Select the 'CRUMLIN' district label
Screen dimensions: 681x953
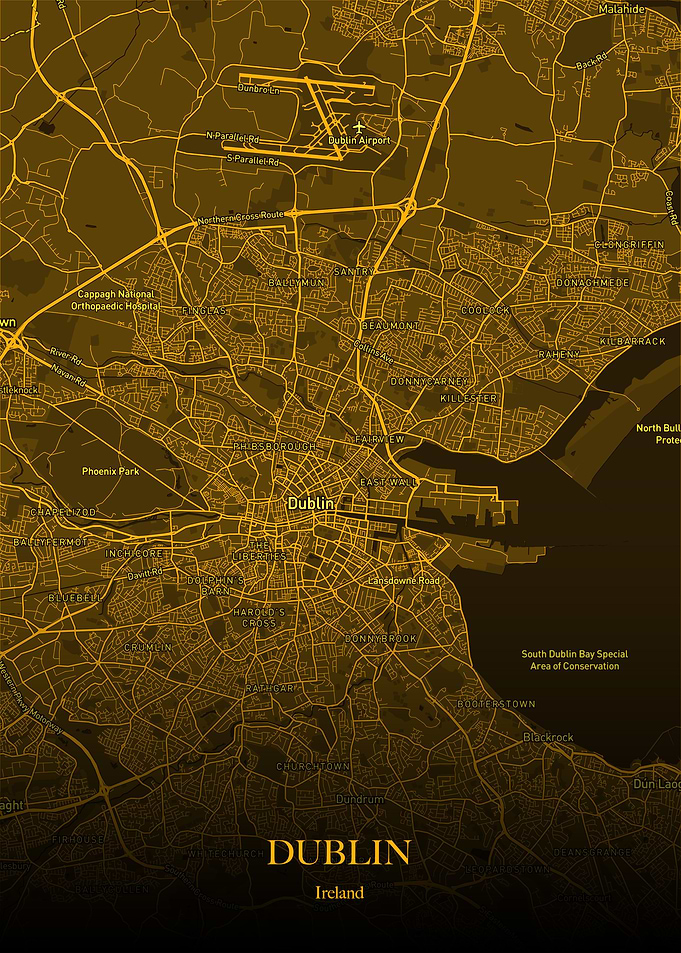point(148,647)
